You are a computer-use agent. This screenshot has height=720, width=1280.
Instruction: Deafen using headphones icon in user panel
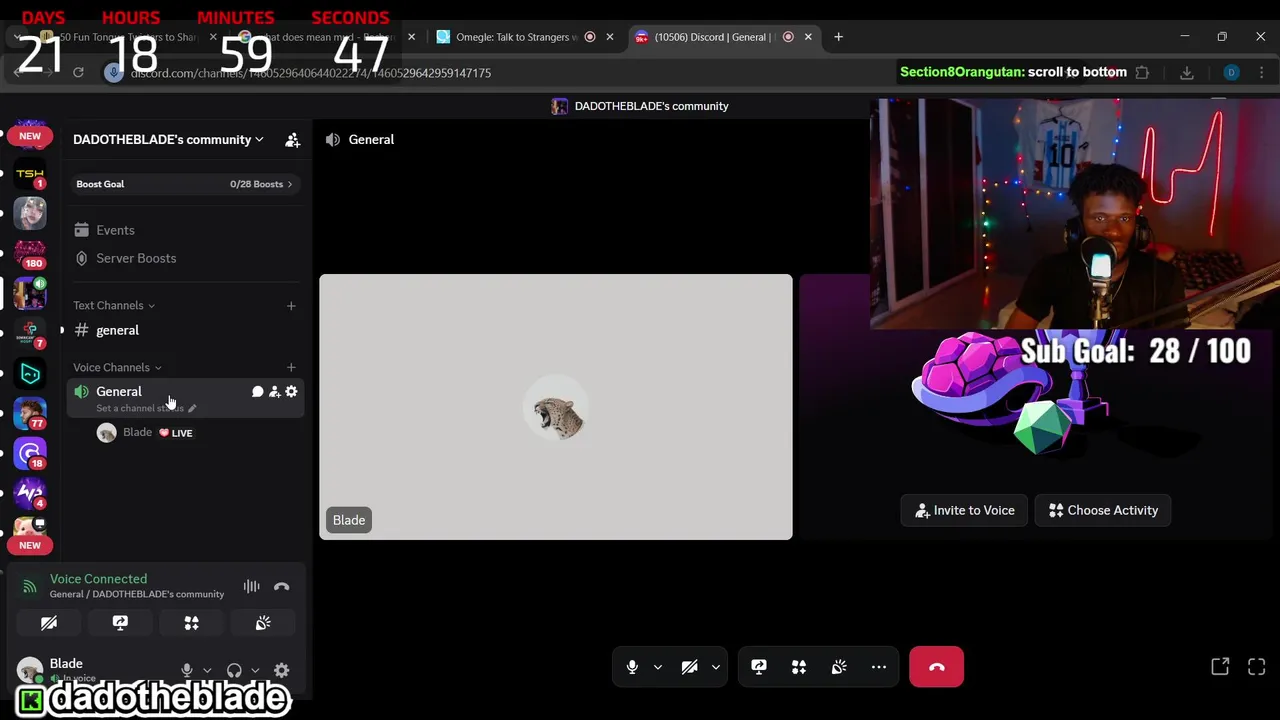point(234,671)
